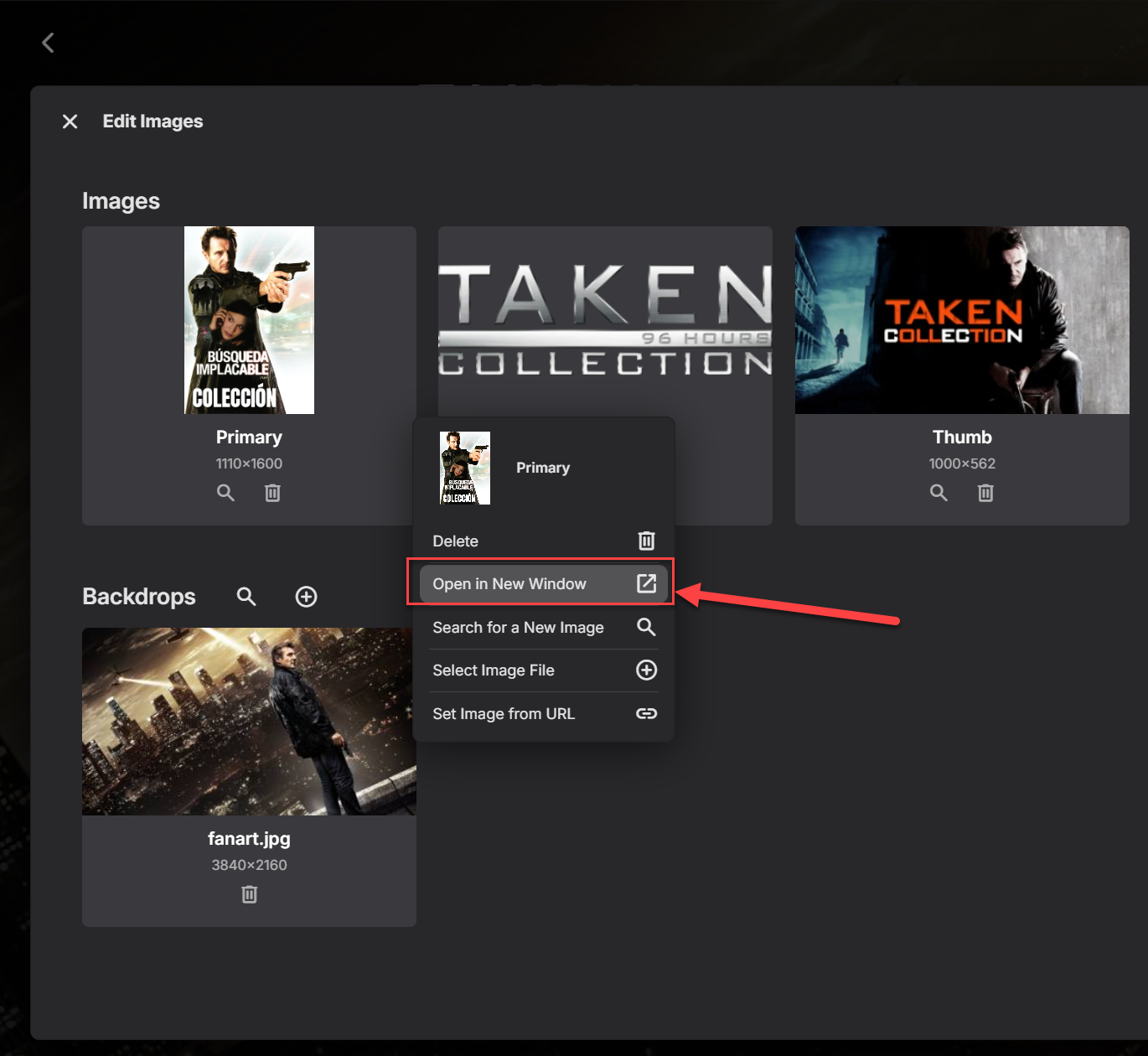1148x1056 pixels.
Task: Choose Delete in the context menu
Action: coord(544,541)
